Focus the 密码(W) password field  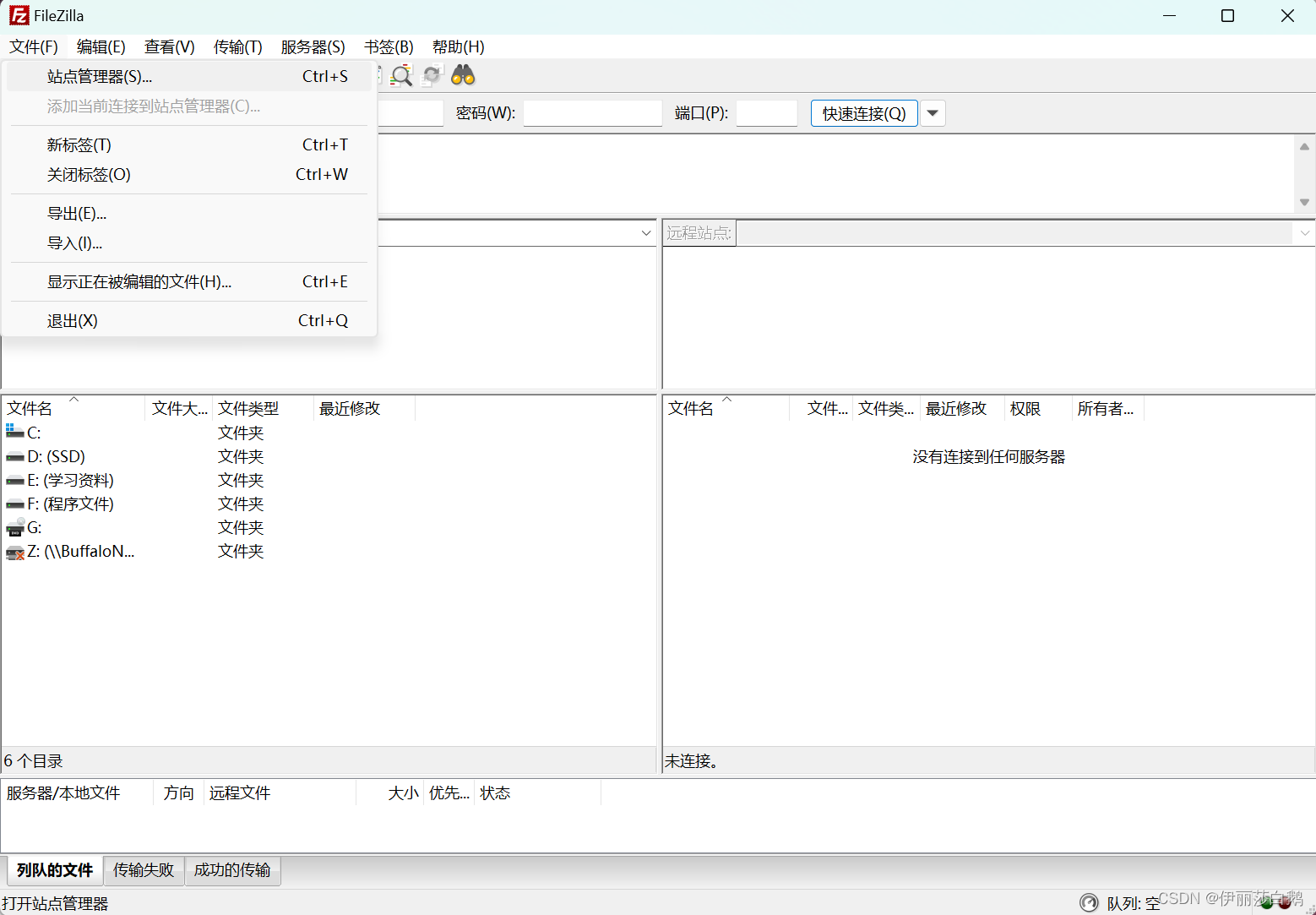click(x=592, y=113)
